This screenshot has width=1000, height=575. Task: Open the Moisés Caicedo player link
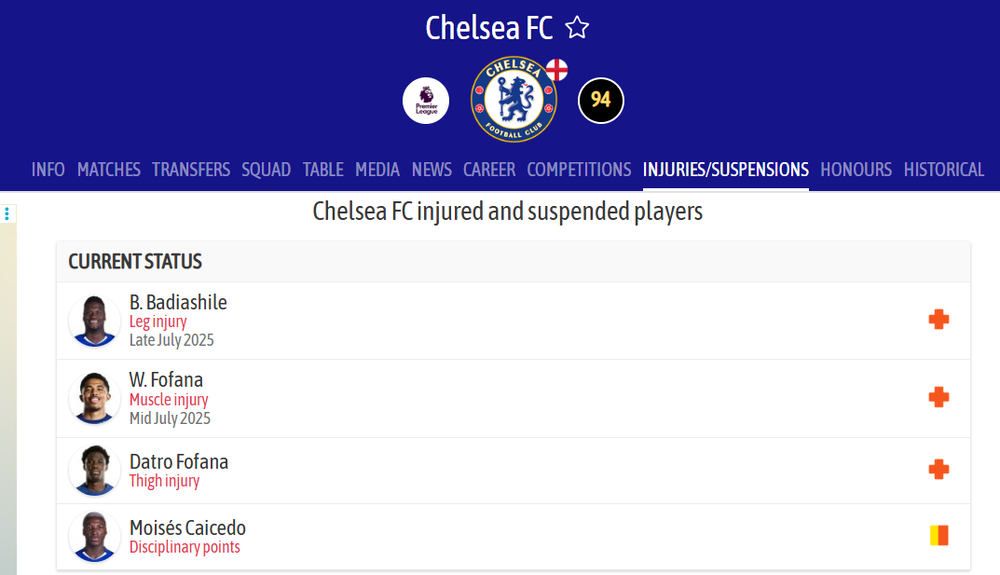click(188, 528)
